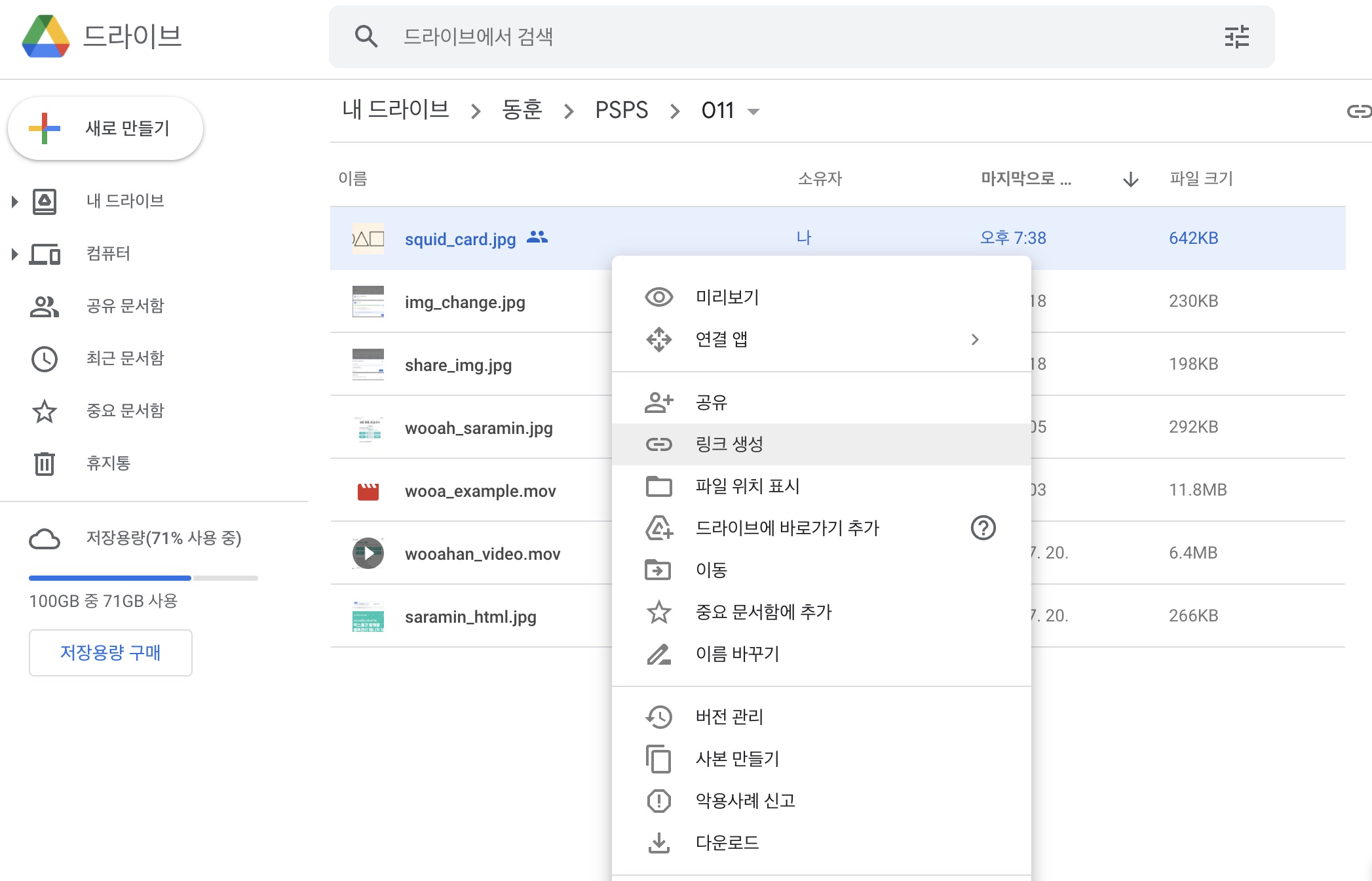Open the 011 folder dropdown arrow
Screen dimensions: 1372x881
pyautogui.click(x=753, y=111)
